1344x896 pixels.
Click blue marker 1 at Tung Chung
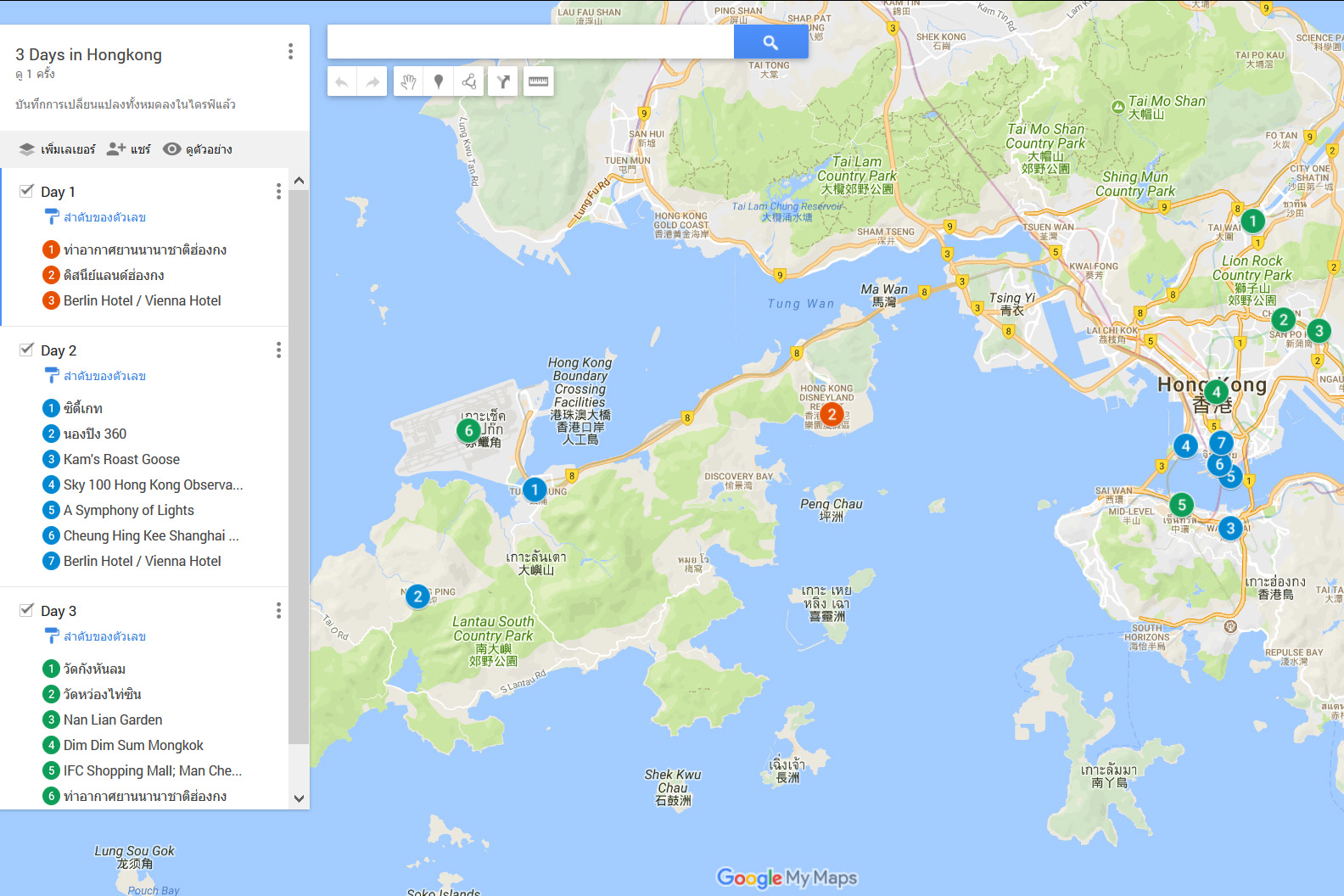535,489
